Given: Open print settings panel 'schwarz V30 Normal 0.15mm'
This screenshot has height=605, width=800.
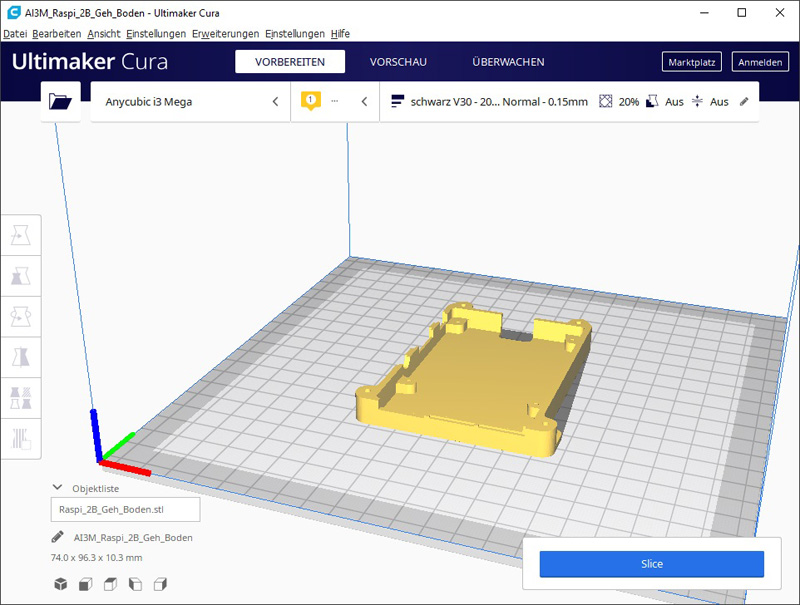Looking at the screenshot, I should click(569, 102).
